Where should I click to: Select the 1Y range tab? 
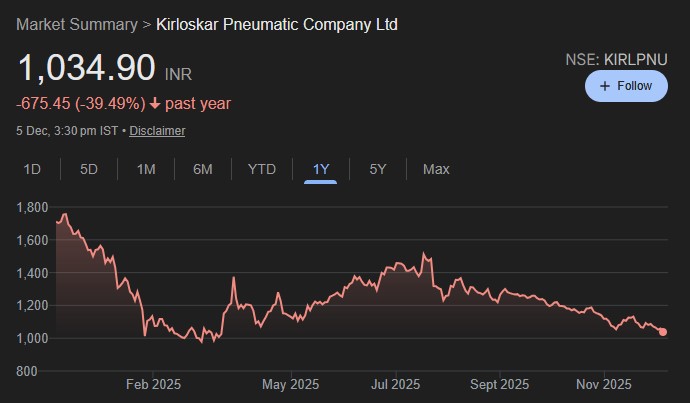320,169
